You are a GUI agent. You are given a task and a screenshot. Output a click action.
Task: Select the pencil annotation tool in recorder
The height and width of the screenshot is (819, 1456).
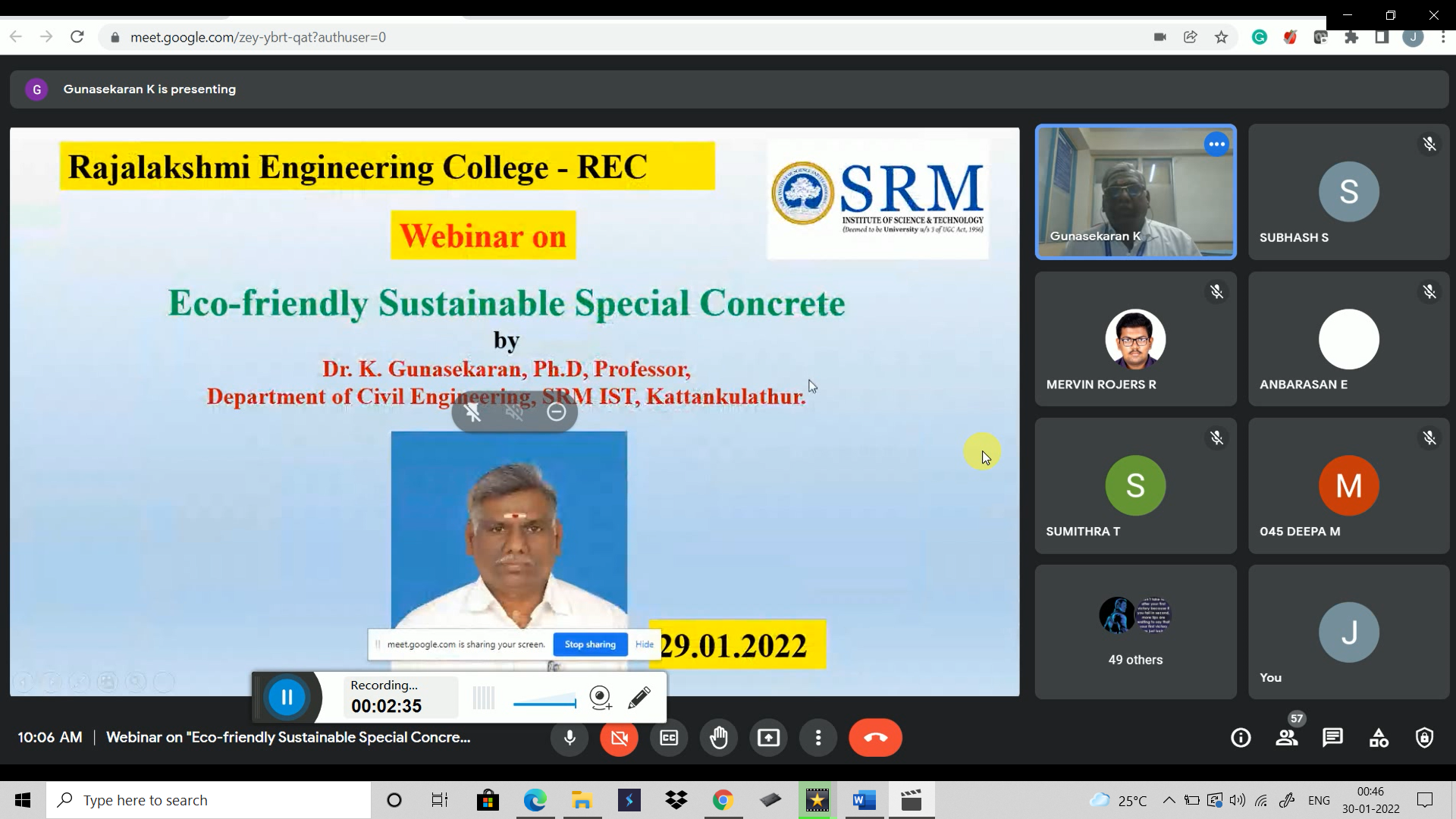(x=639, y=698)
